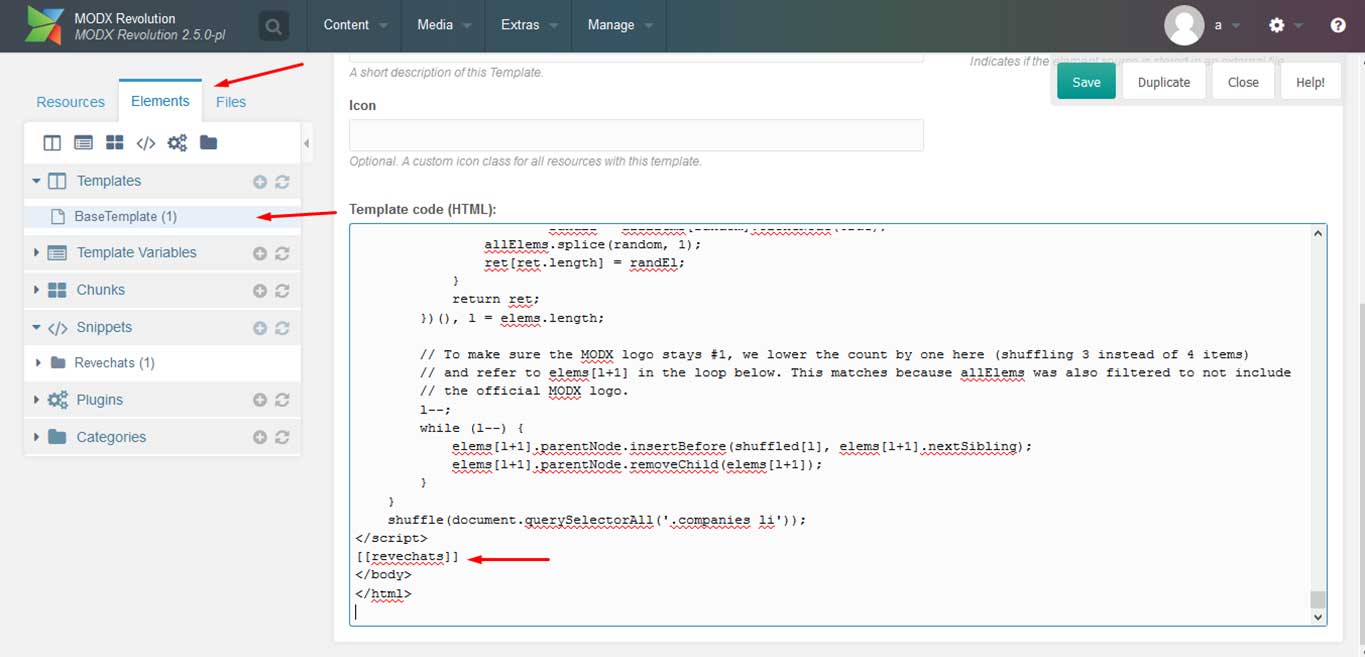1365x657 pixels.
Task: Refresh the Snippets tree node
Action: (x=282, y=328)
